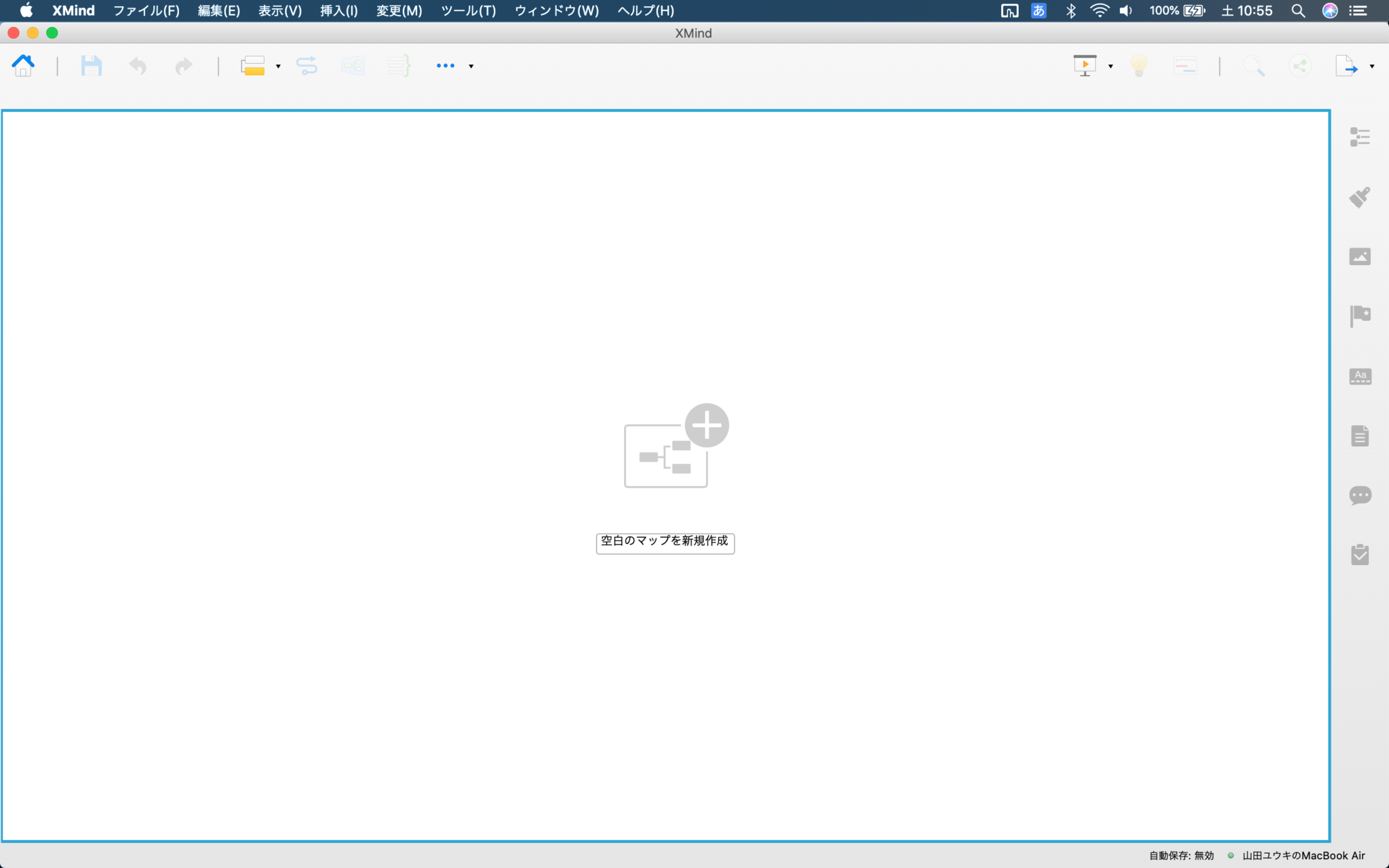1389x868 pixels.
Task: Redo using the curved forward arrow
Action: point(184,66)
